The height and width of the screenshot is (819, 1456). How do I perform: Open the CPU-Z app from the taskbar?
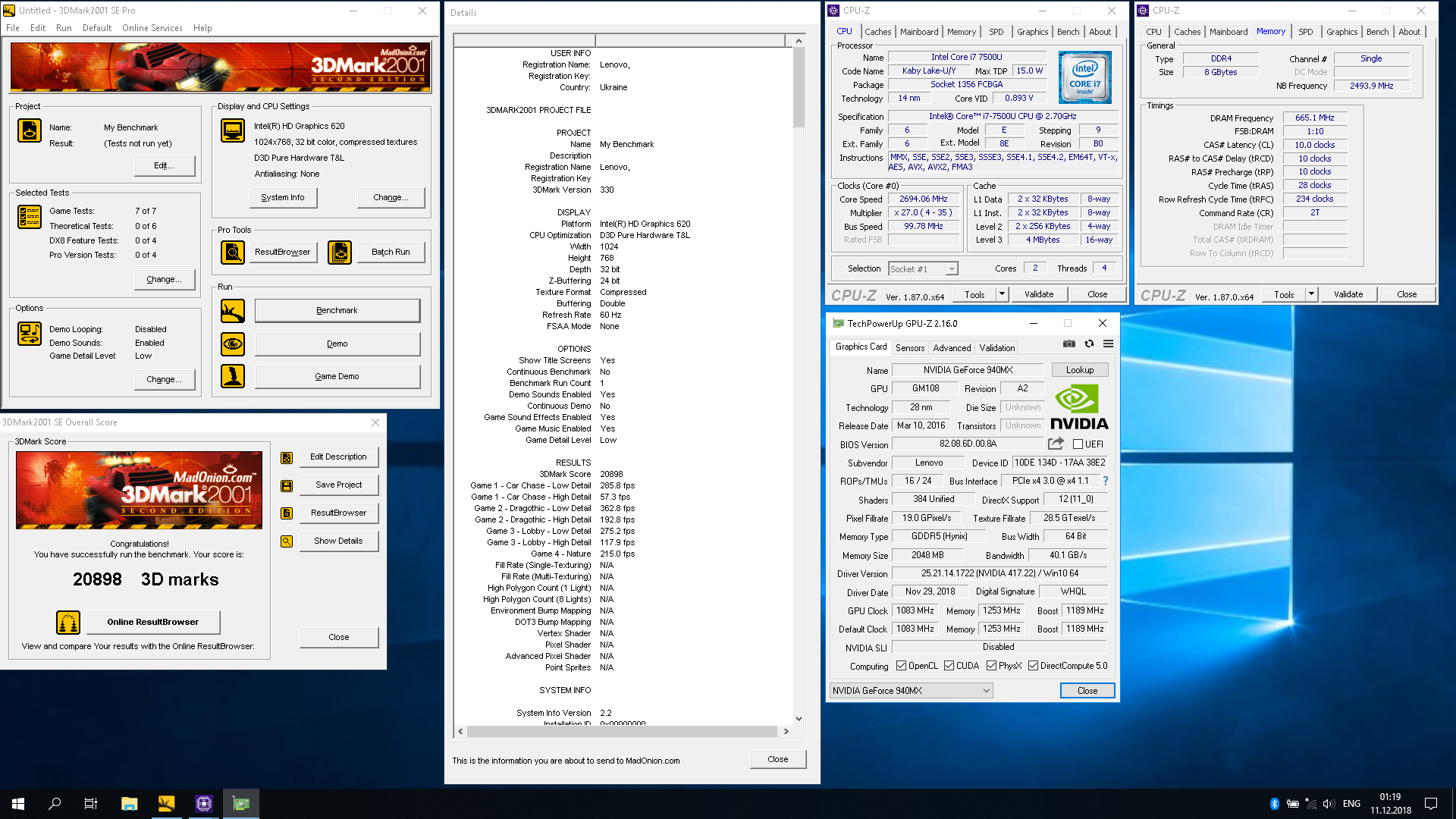point(204,804)
